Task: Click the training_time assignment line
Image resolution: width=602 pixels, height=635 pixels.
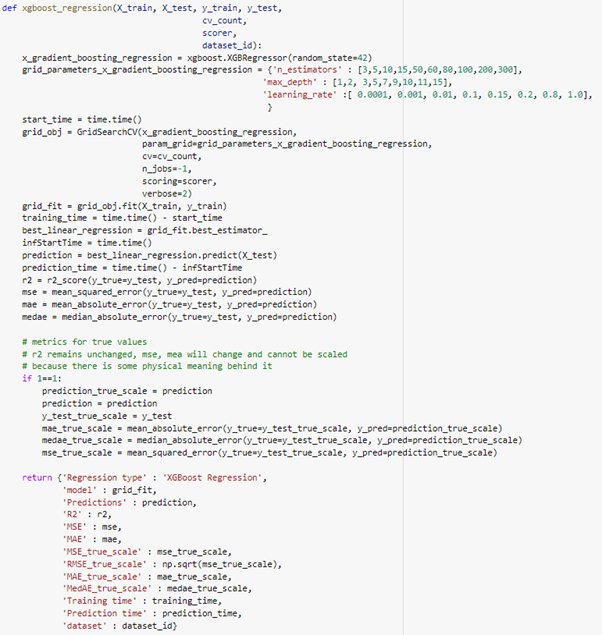Action: tap(122, 218)
